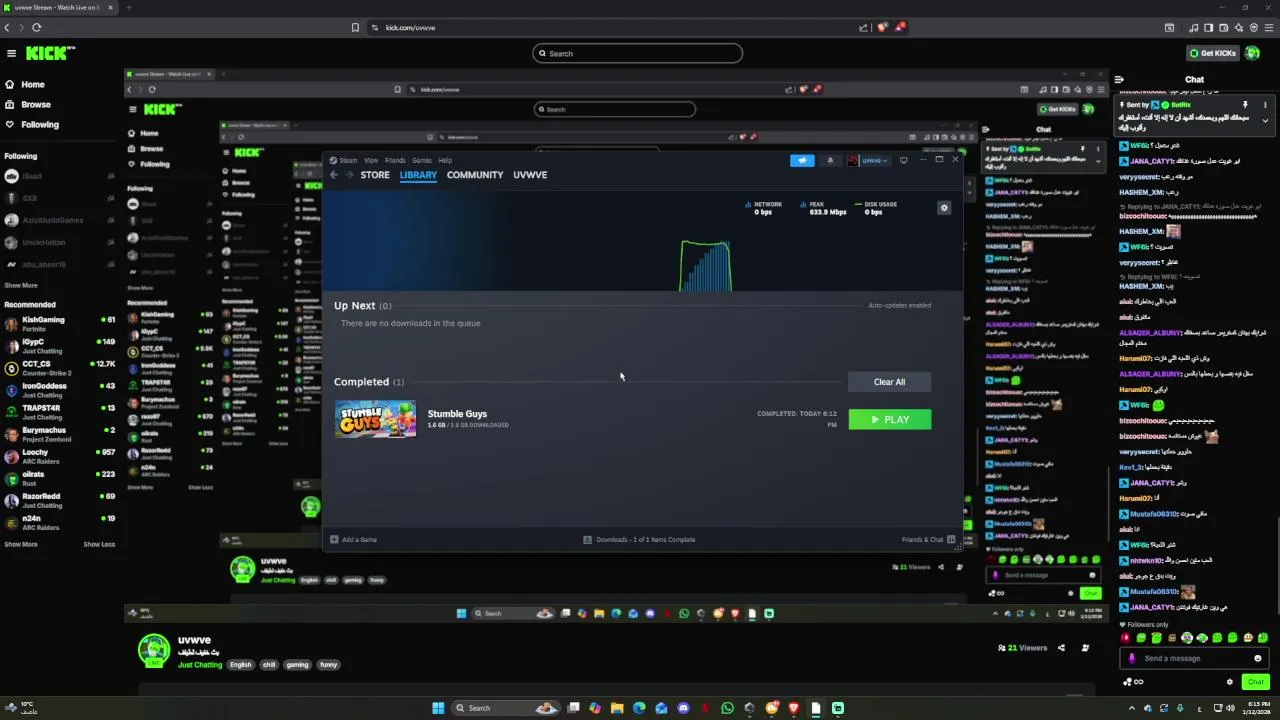1280x720 pixels.
Task: Select the English tag under uvwve
Action: 241,664
